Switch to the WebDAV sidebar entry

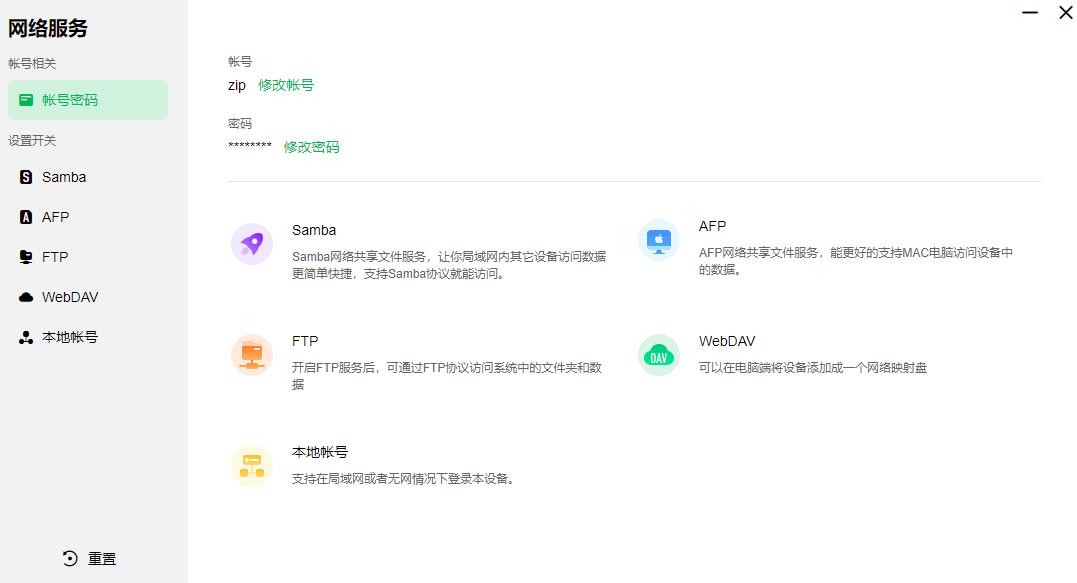70,296
